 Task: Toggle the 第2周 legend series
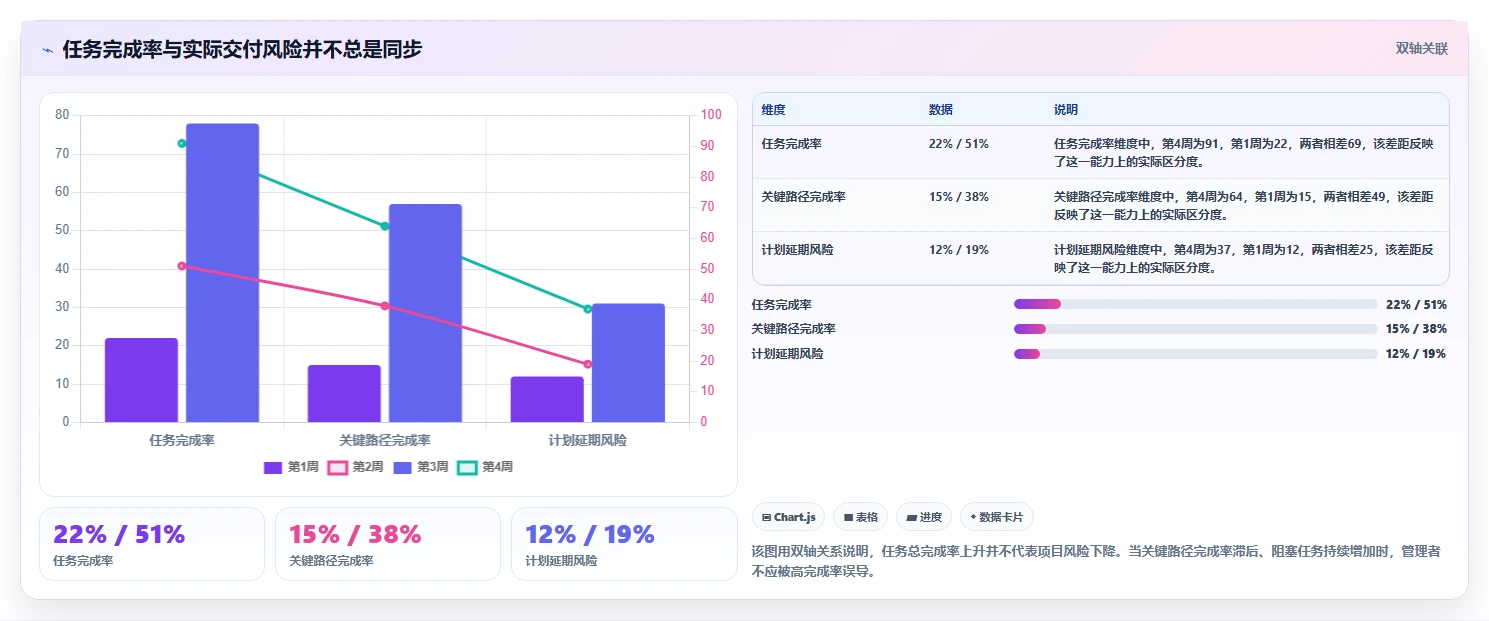coord(356,467)
